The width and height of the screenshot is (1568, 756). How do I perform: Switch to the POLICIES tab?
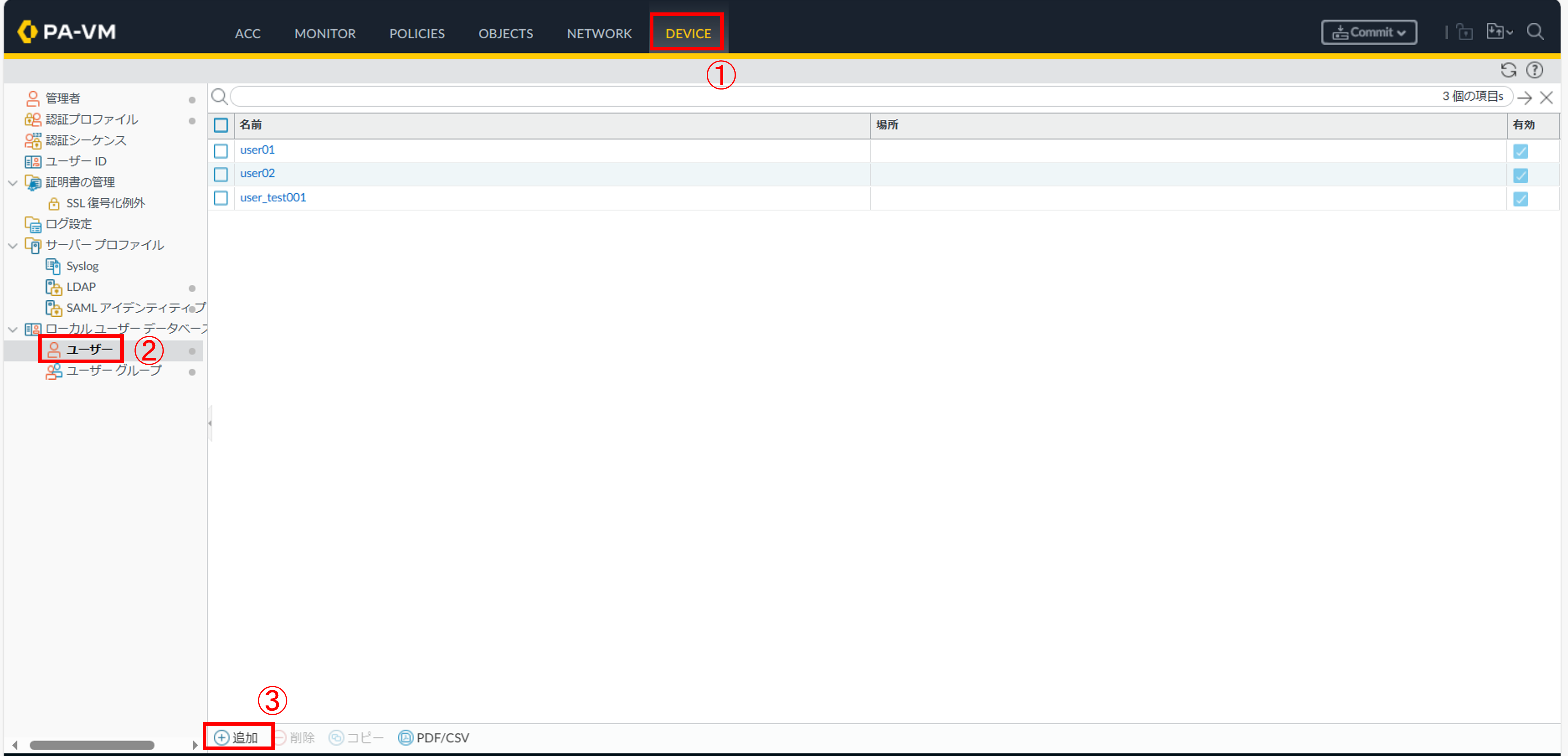417,34
